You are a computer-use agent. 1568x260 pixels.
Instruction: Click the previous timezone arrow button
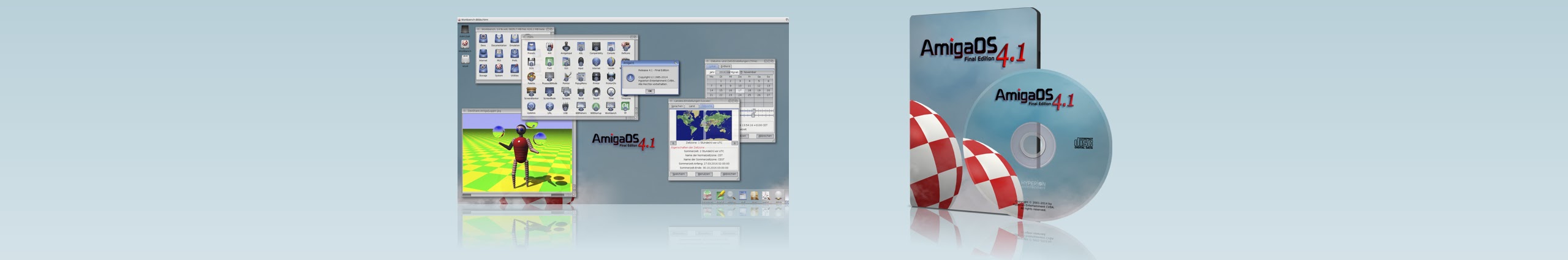(x=674, y=143)
